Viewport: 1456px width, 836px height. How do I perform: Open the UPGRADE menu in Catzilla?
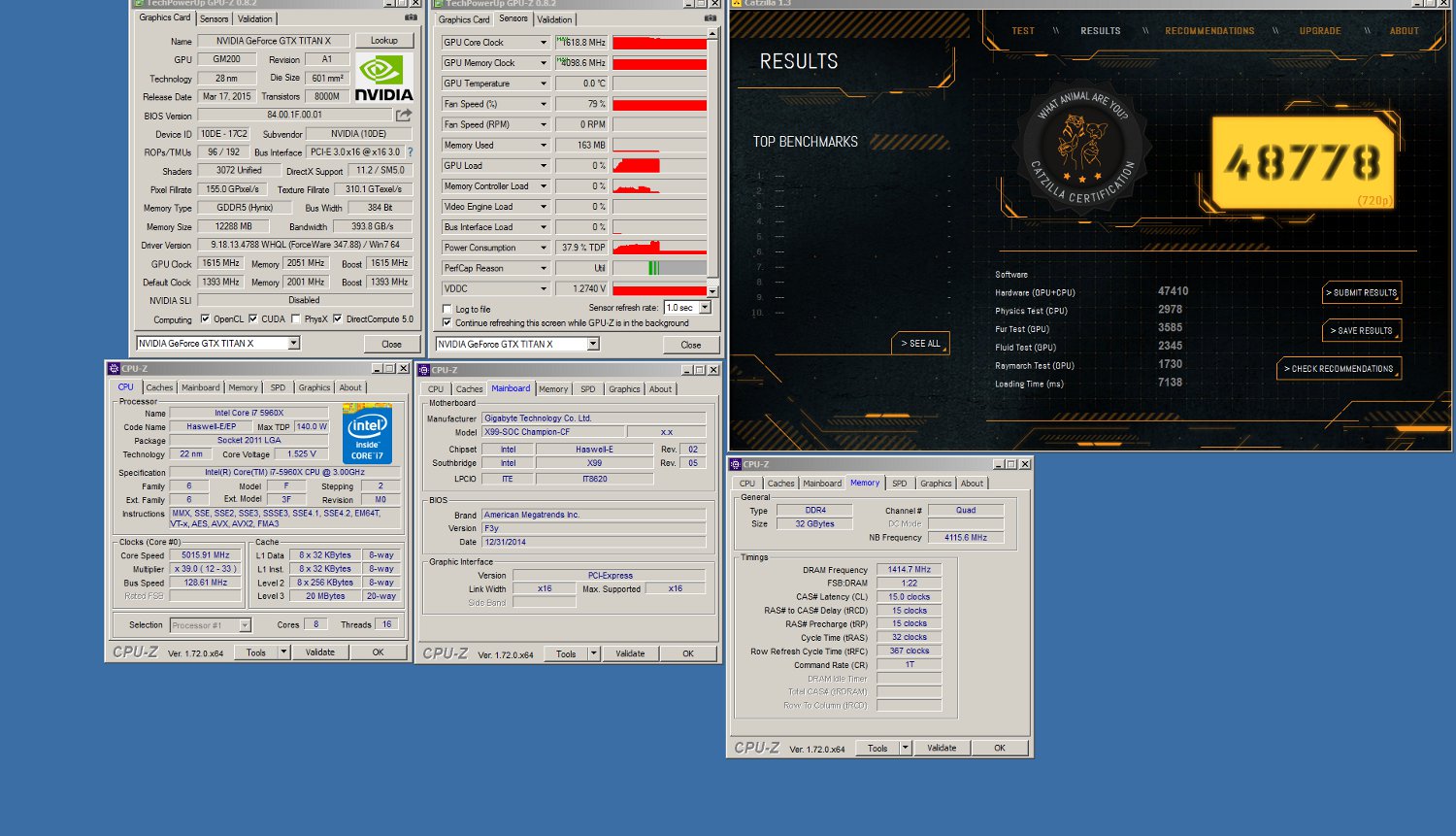(x=1320, y=31)
